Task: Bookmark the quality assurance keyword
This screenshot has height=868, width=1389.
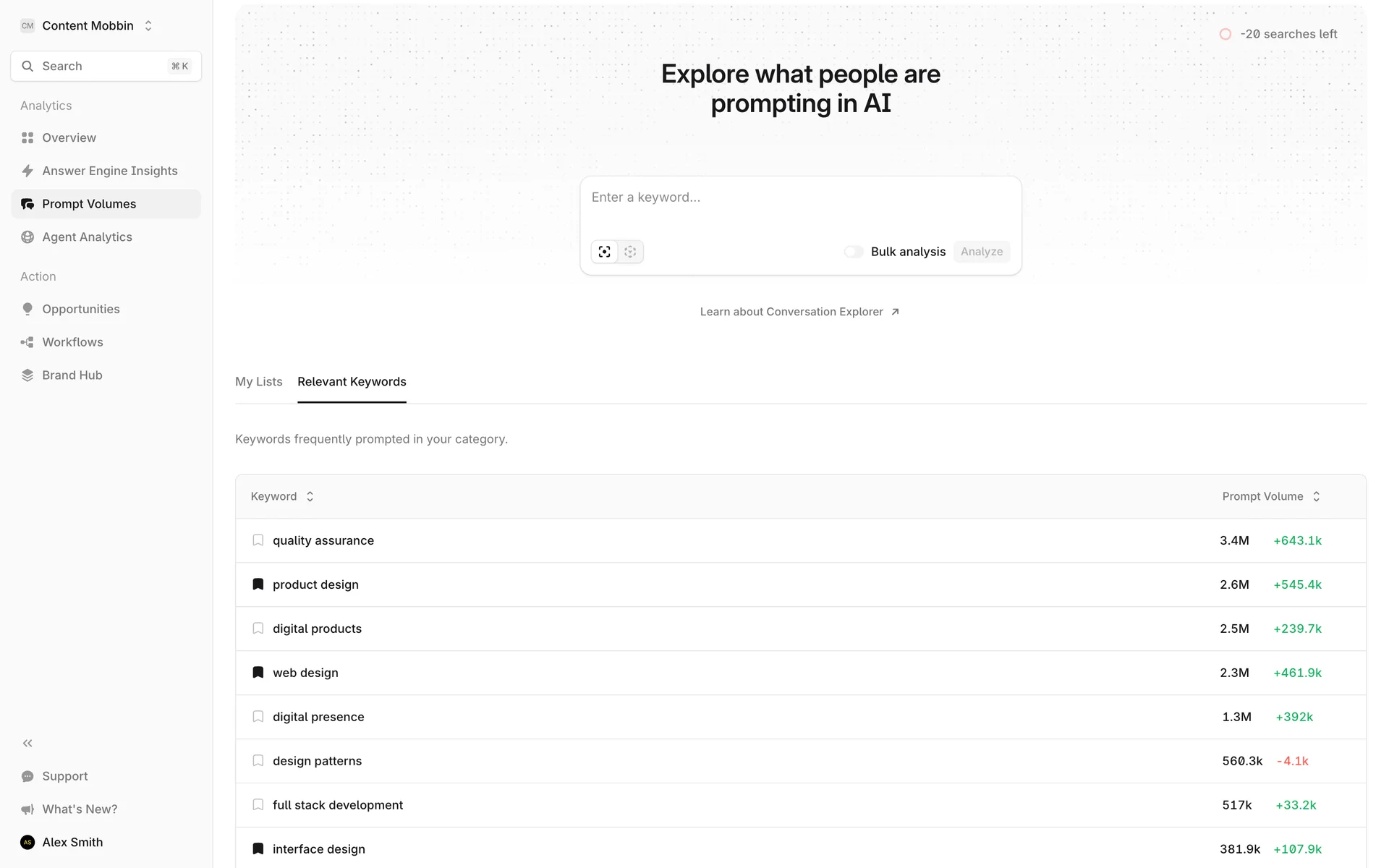Action: 258,540
